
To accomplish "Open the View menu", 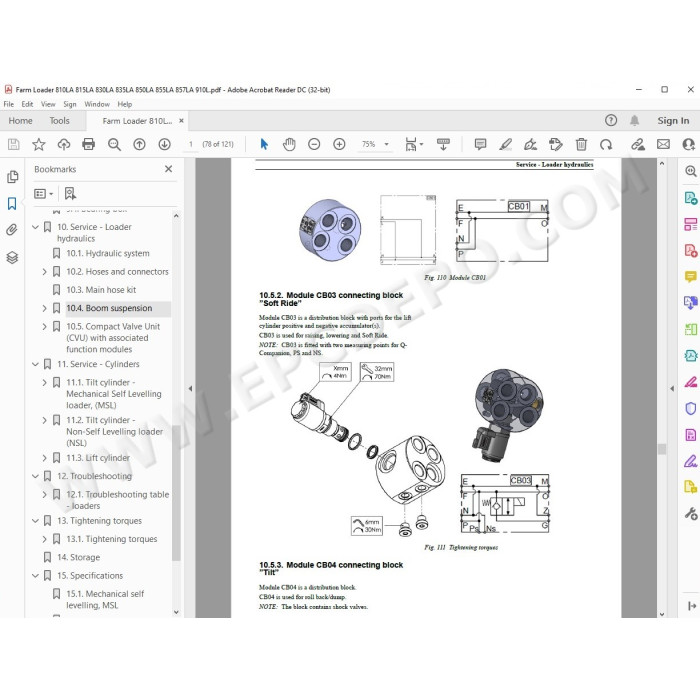I will pyautogui.click(x=48, y=104).
